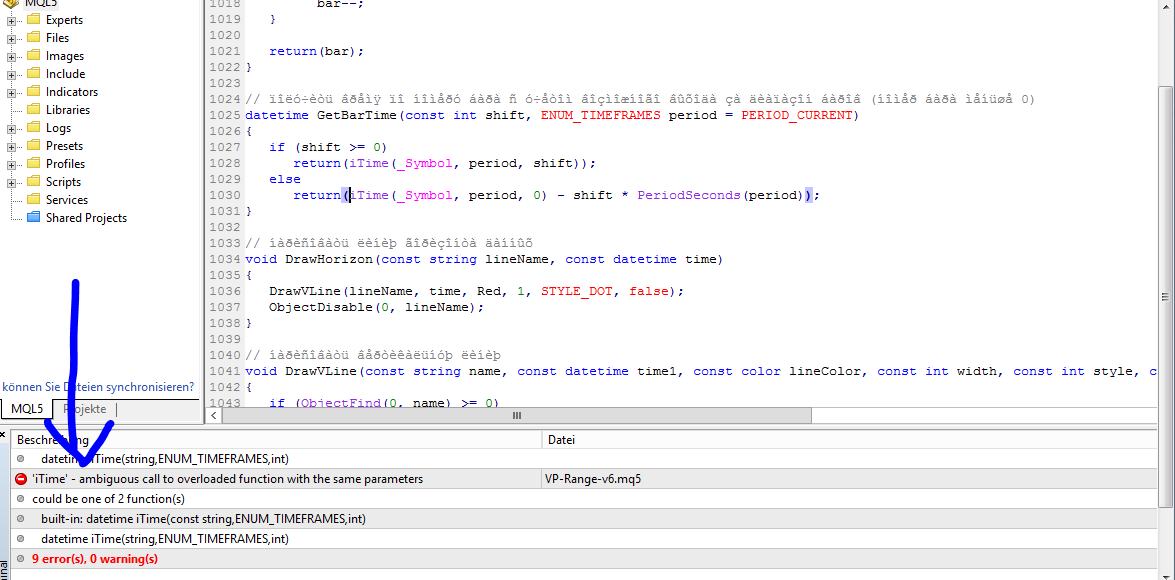Select the 'iTime' ambiguous call error row
The height and width of the screenshot is (580, 1175).
(x=585, y=479)
